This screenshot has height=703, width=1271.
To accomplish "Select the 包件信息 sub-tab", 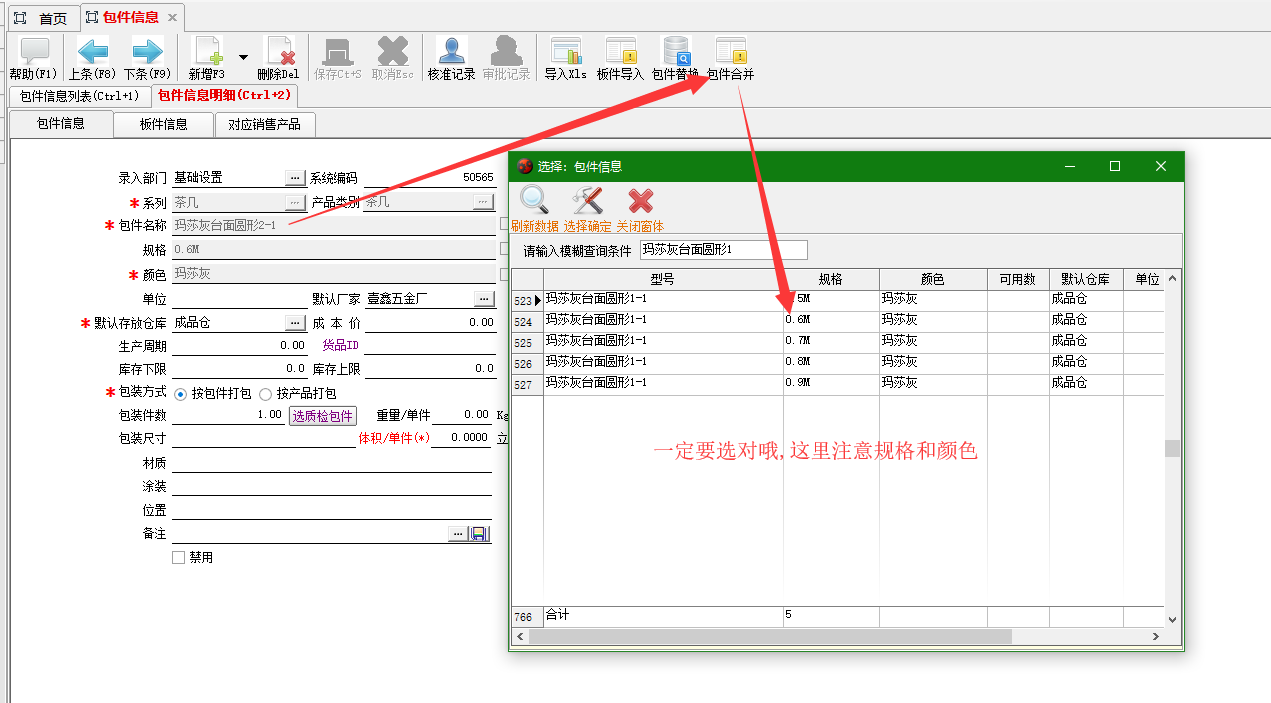I will coord(61,124).
